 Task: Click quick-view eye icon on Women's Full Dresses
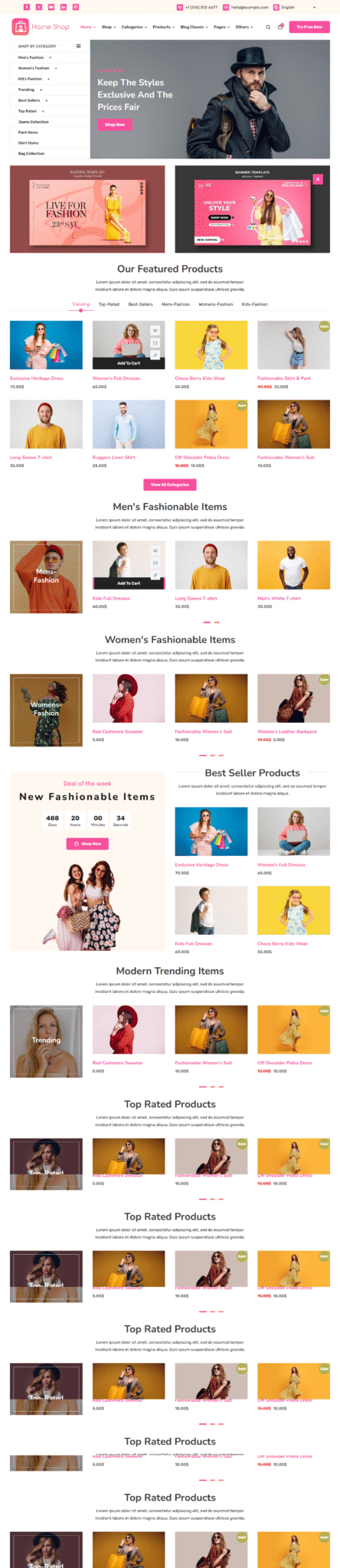point(155,331)
